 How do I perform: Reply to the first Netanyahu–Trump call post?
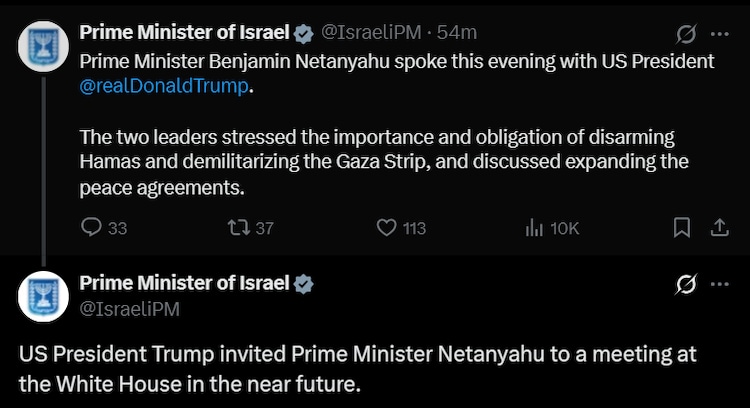click(x=91, y=228)
